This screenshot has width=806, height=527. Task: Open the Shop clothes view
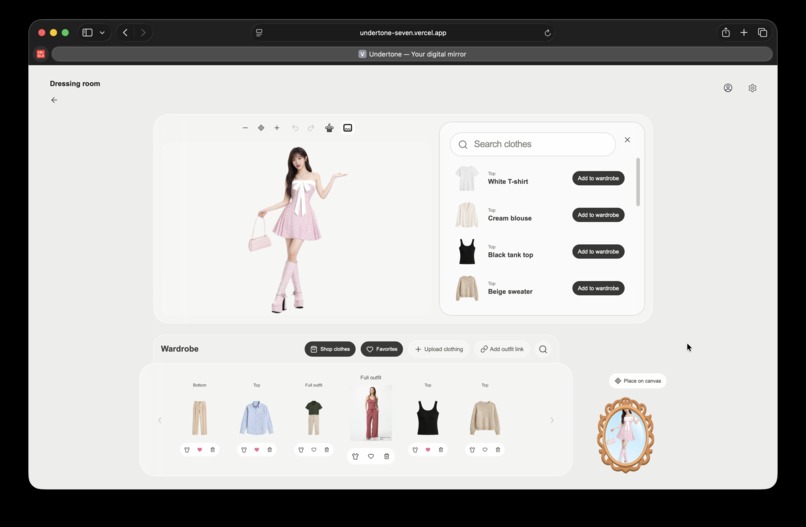330,349
